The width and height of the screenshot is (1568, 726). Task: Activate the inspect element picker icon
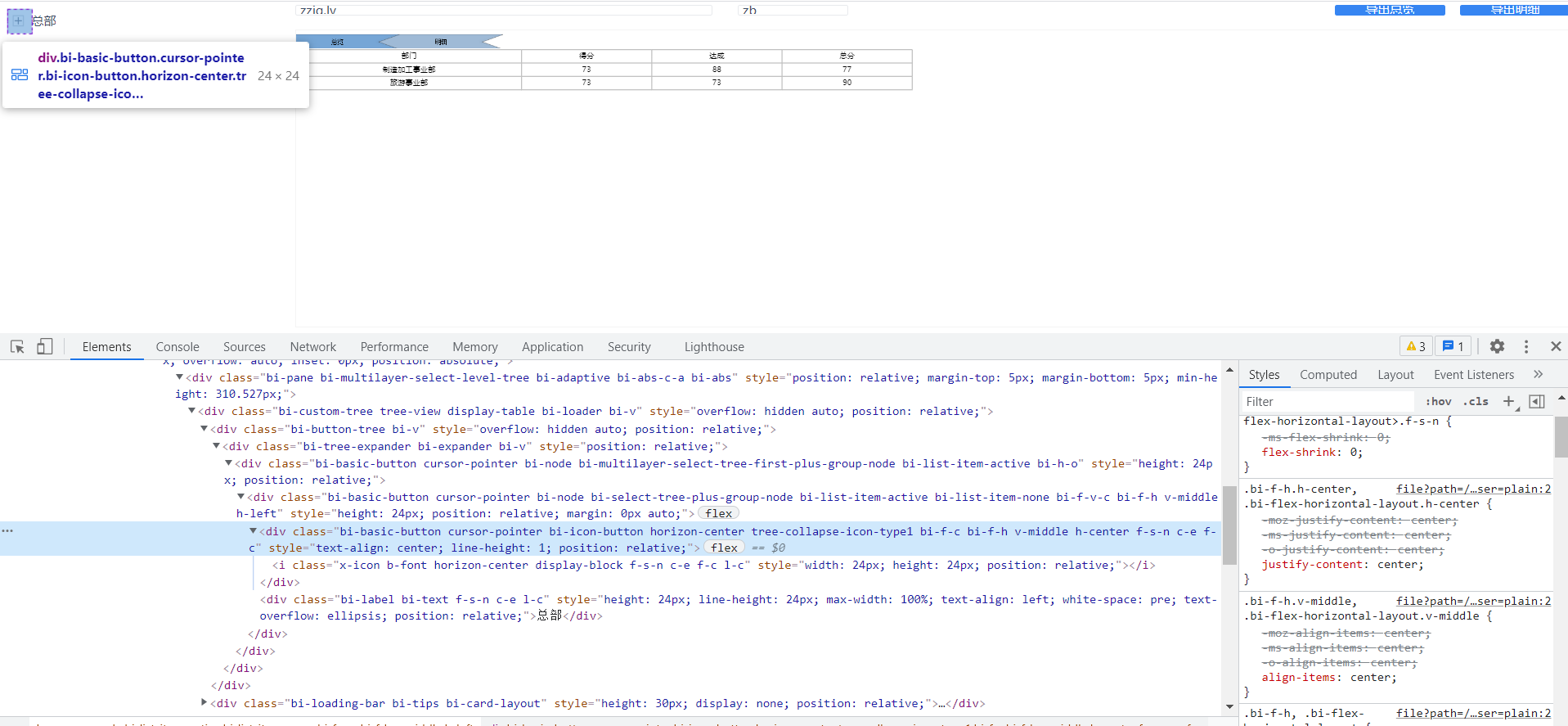17,347
